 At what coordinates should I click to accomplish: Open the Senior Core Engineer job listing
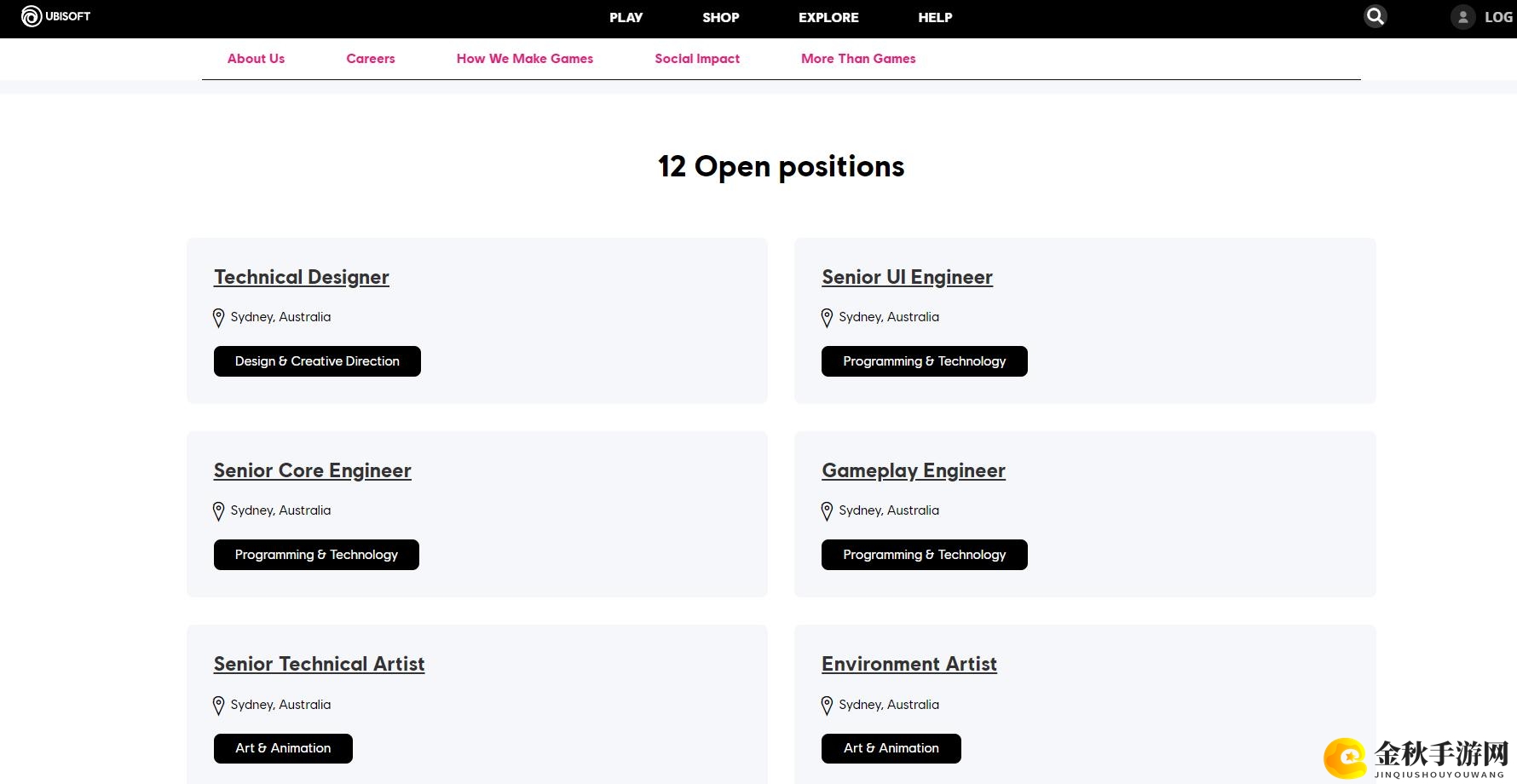[x=312, y=471]
